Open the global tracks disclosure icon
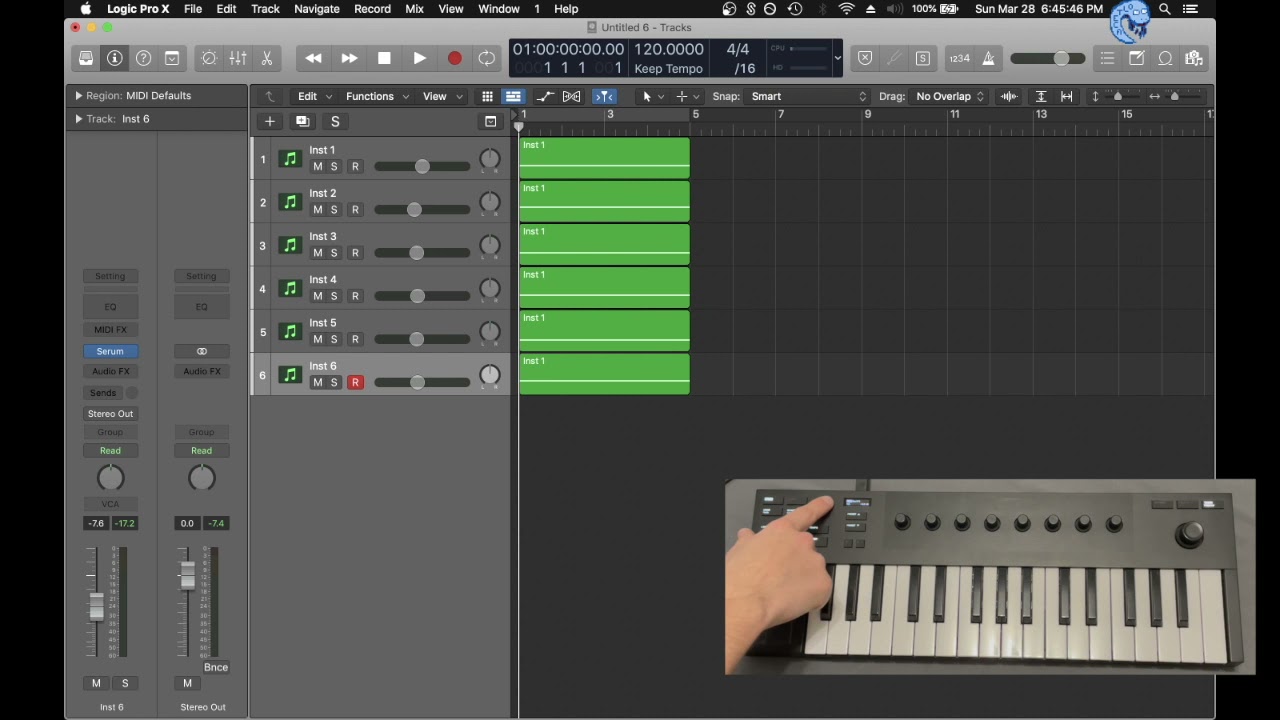Viewport: 1280px width, 720px height. (x=490, y=121)
